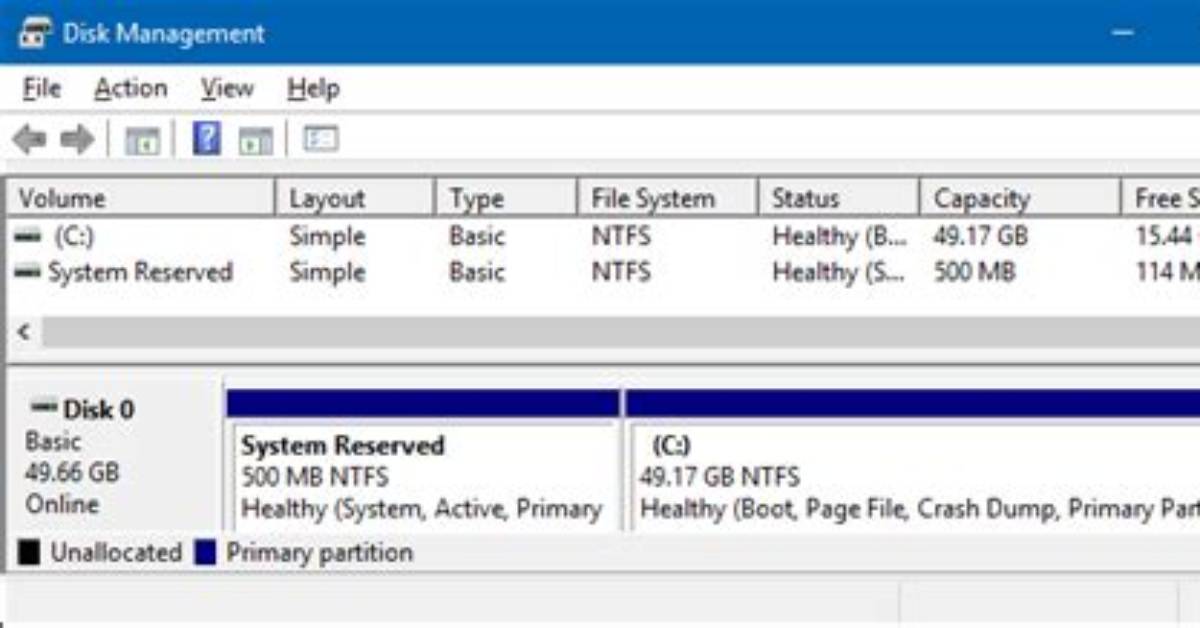
Task: Click the Primary partition legend label
Action: click(x=319, y=553)
